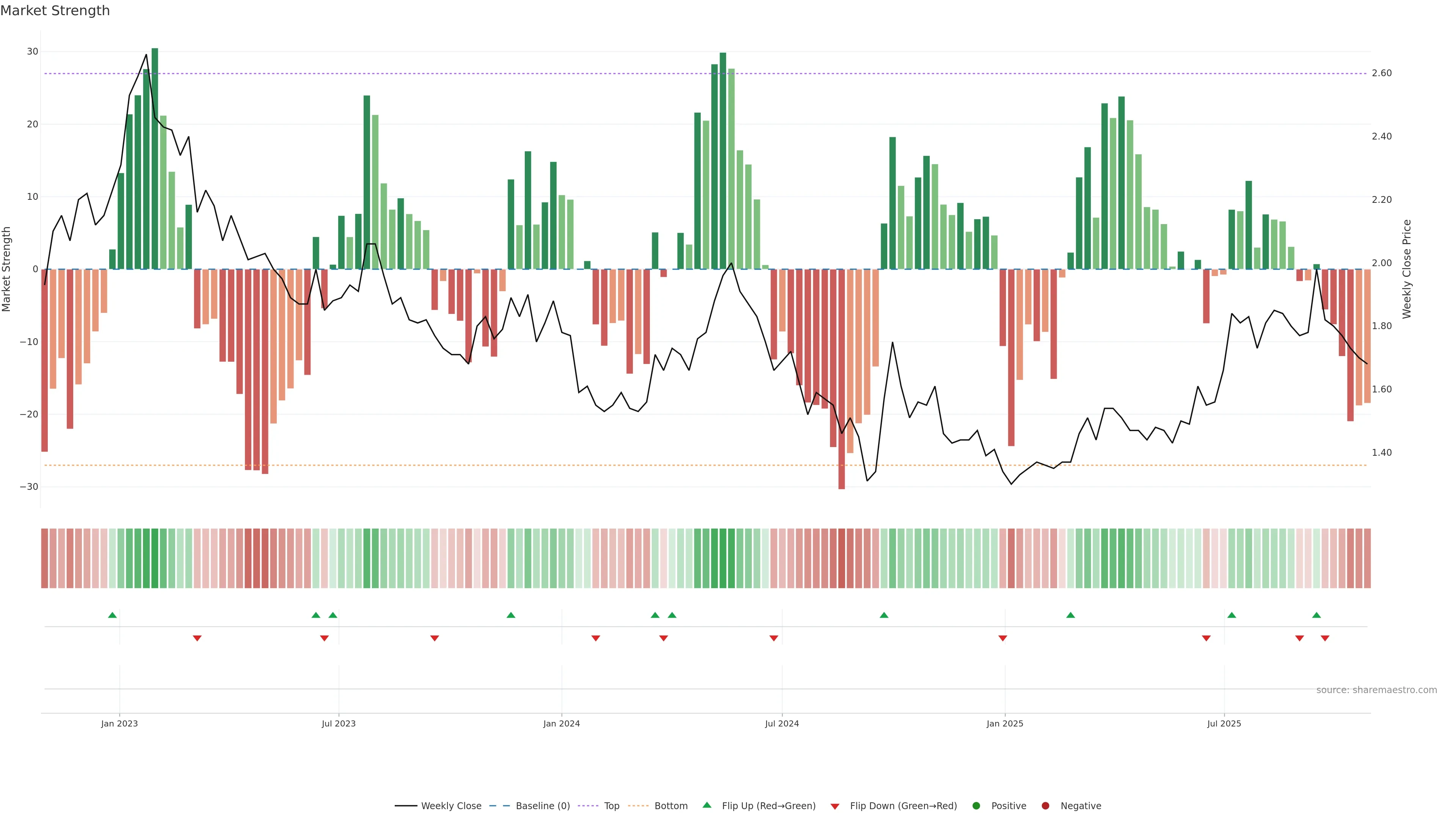The image size is (1456, 819).
Task: Click the darkest green cell in the heatmap strip near early 2023
Action: 155,559
